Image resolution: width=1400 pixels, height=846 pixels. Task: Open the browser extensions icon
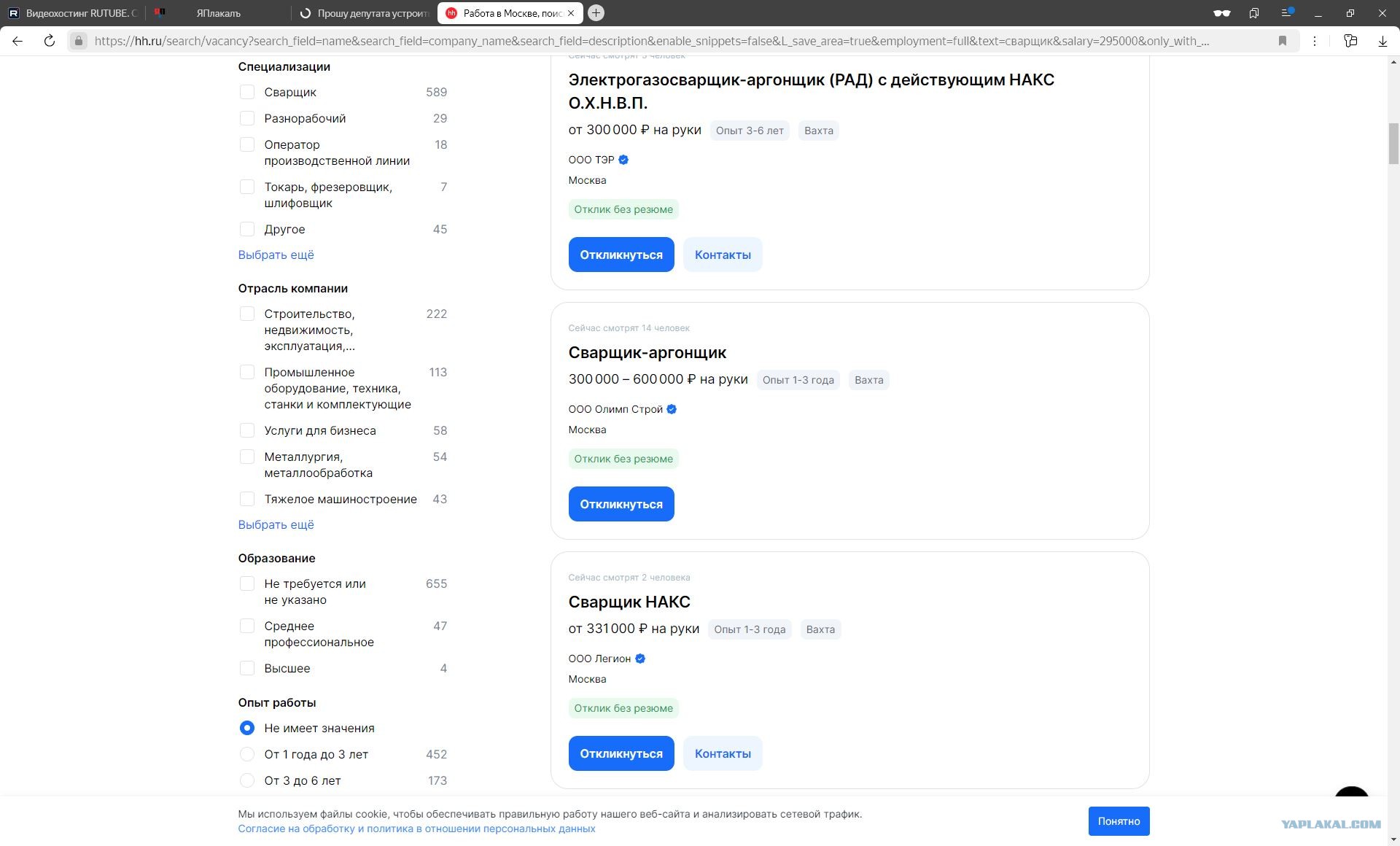pos(1350,41)
